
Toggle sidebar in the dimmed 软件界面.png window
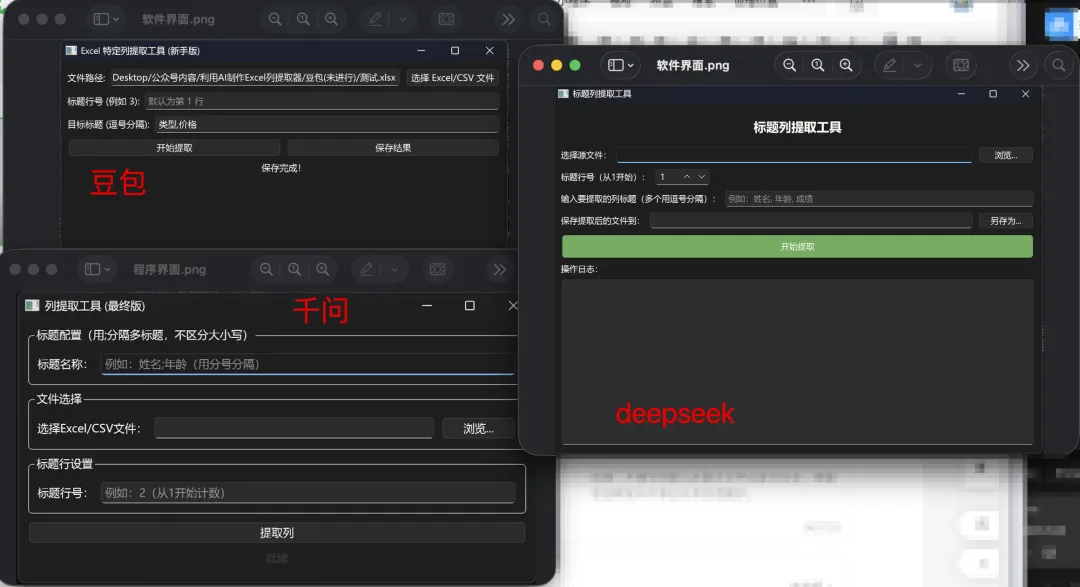tap(101, 19)
